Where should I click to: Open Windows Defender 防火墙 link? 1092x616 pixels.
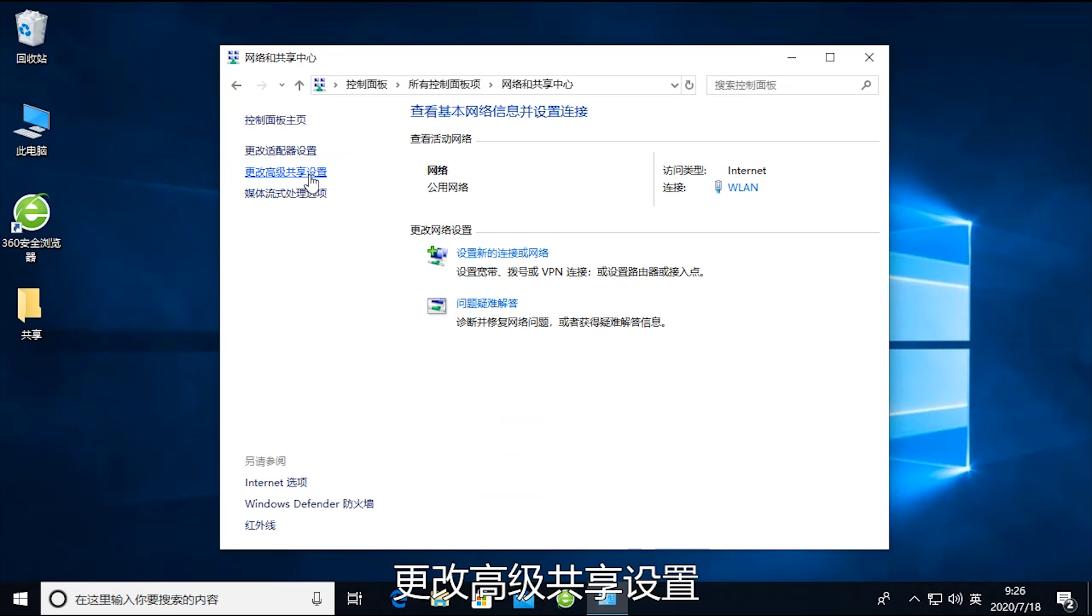pyautogui.click(x=308, y=504)
